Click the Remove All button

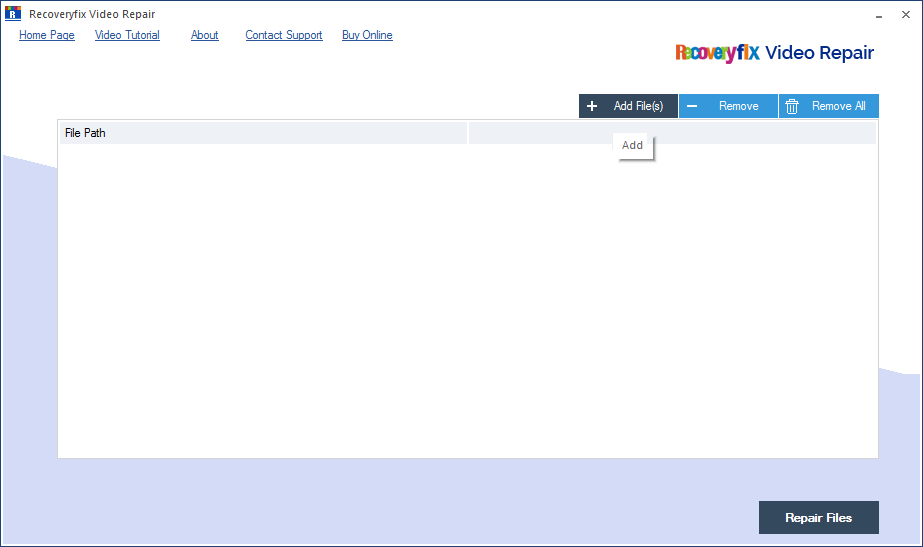829,106
